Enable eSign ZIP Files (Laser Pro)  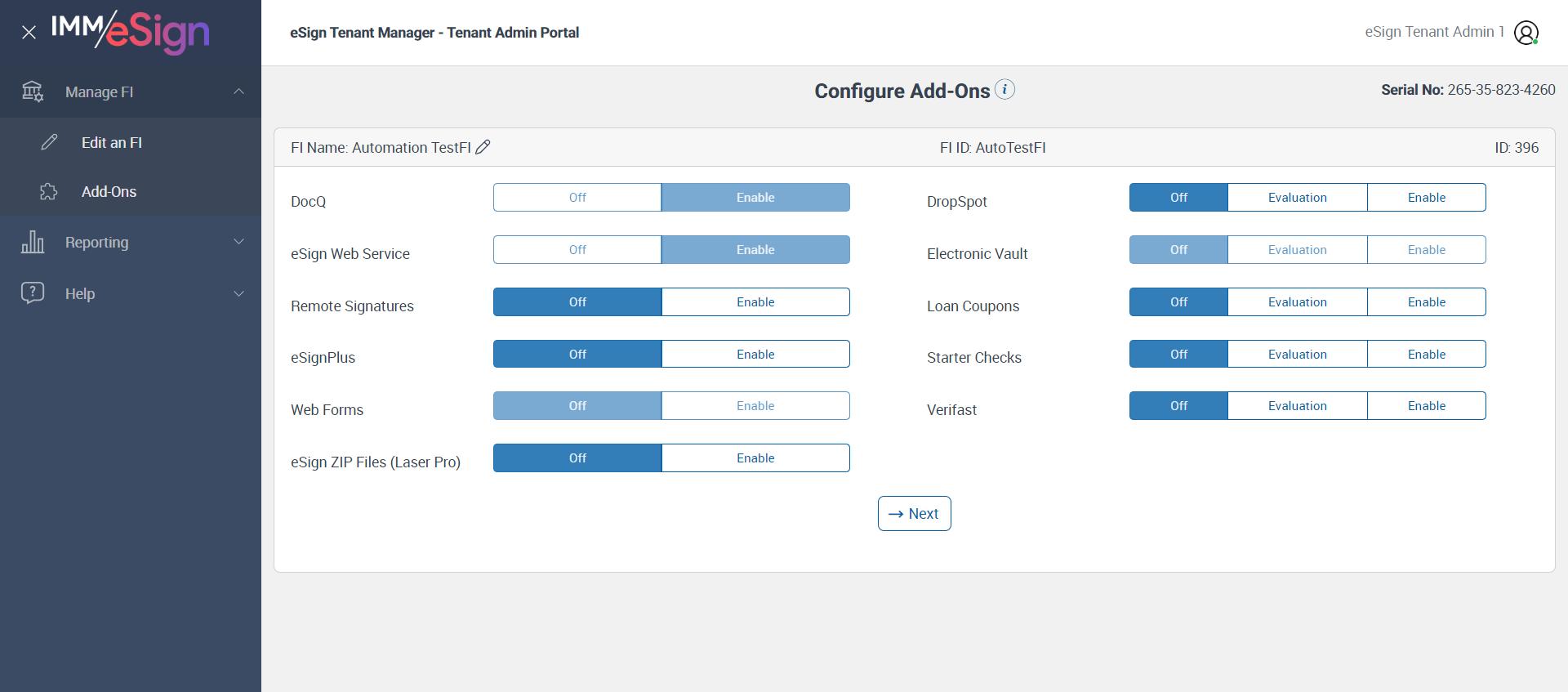tap(755, 458)
